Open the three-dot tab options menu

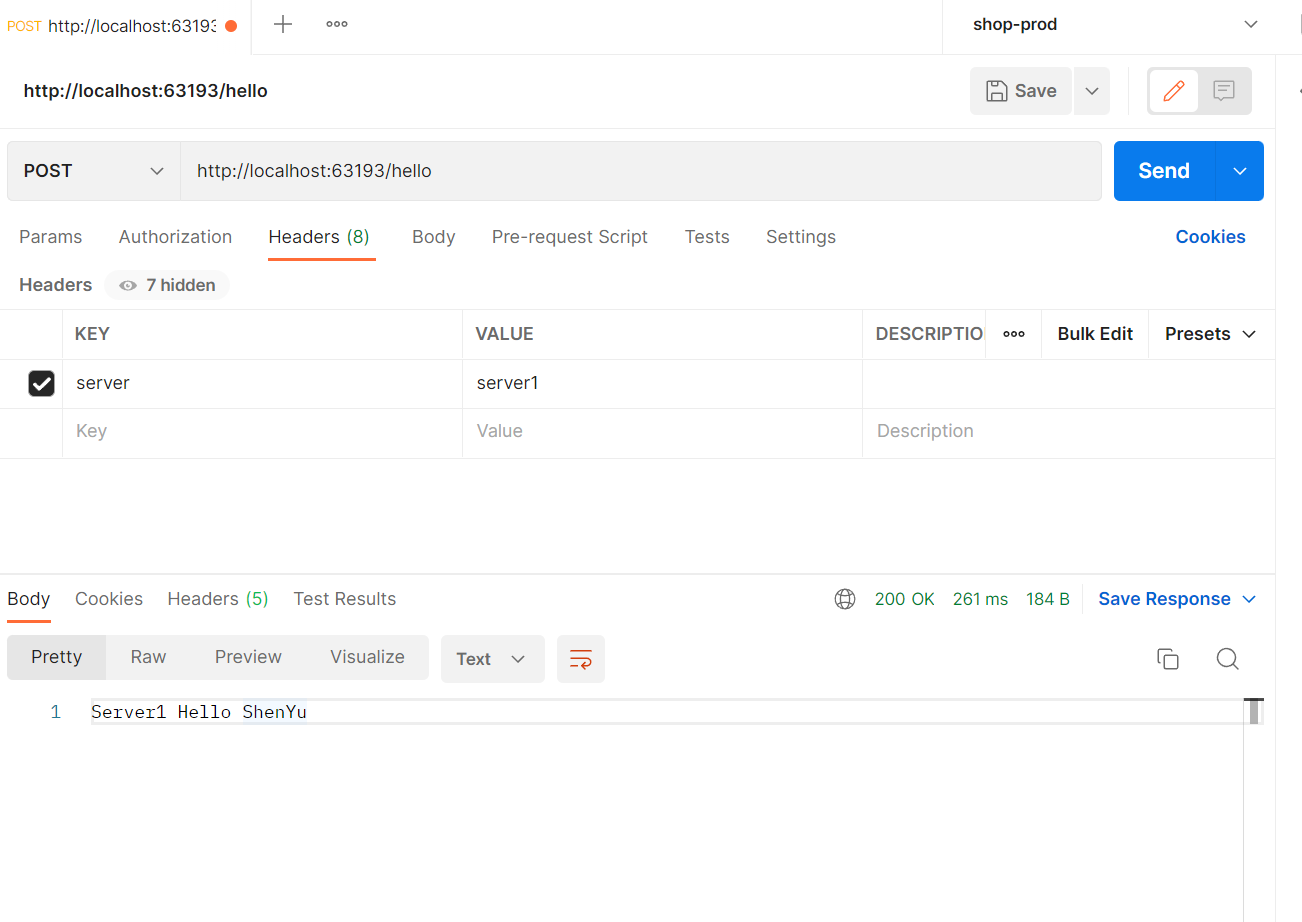tap(337, 25)
